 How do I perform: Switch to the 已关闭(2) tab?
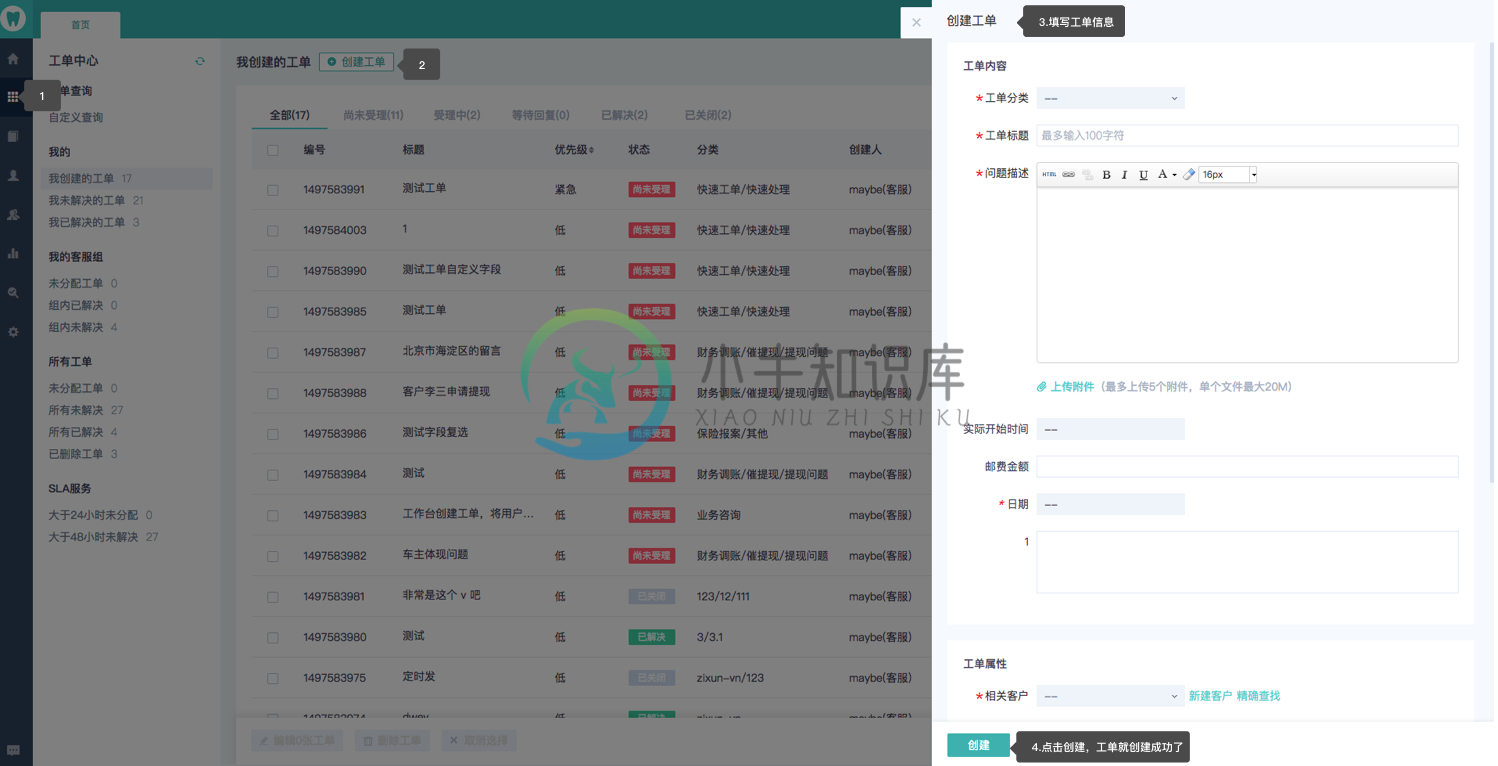708,115
